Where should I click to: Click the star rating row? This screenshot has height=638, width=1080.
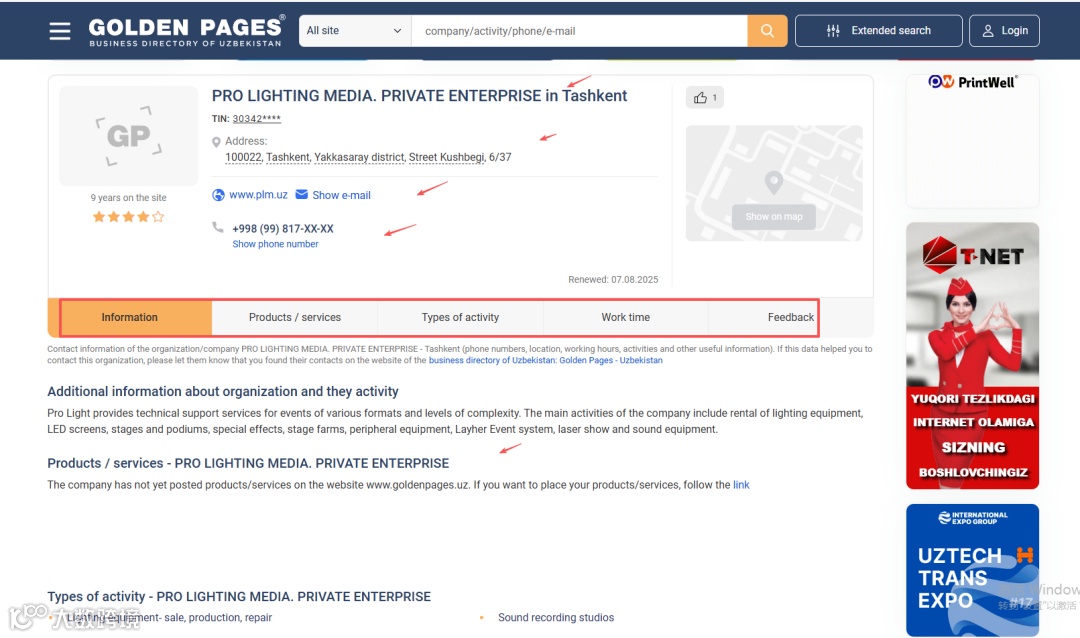(129, 217)
